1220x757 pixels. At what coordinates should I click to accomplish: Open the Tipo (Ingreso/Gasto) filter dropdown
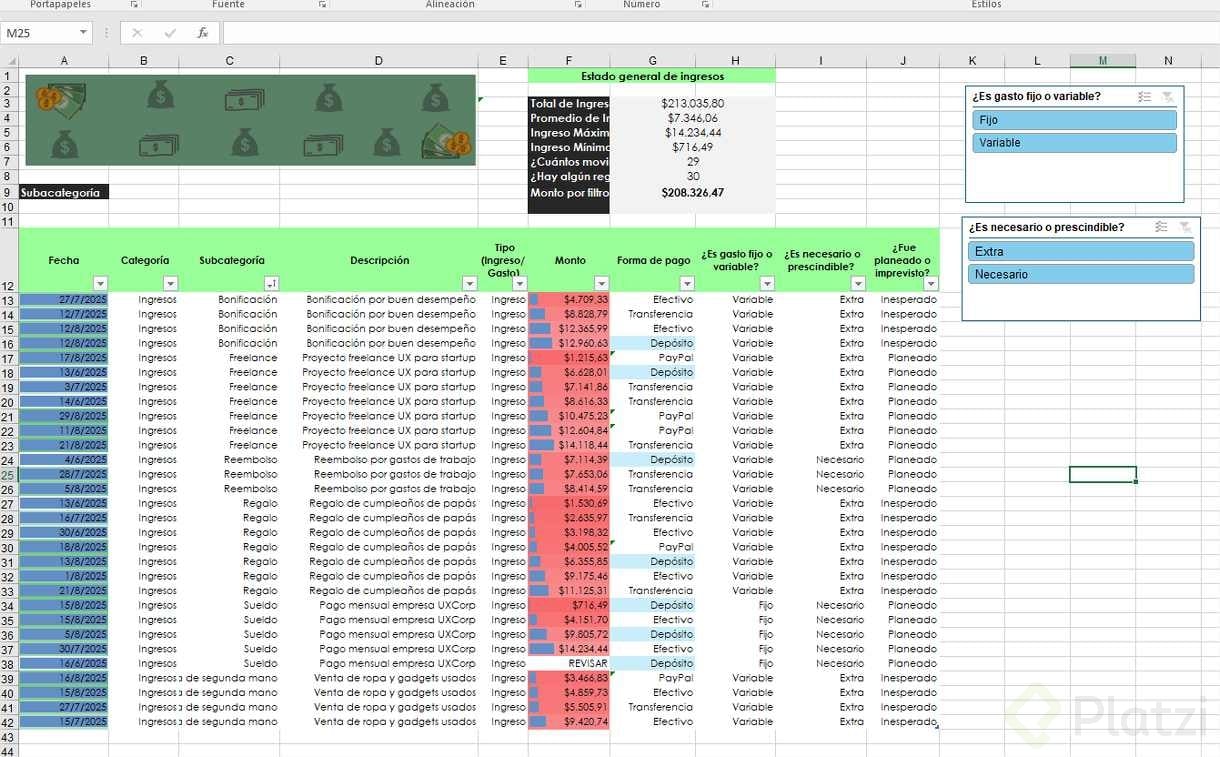point(519,284)
